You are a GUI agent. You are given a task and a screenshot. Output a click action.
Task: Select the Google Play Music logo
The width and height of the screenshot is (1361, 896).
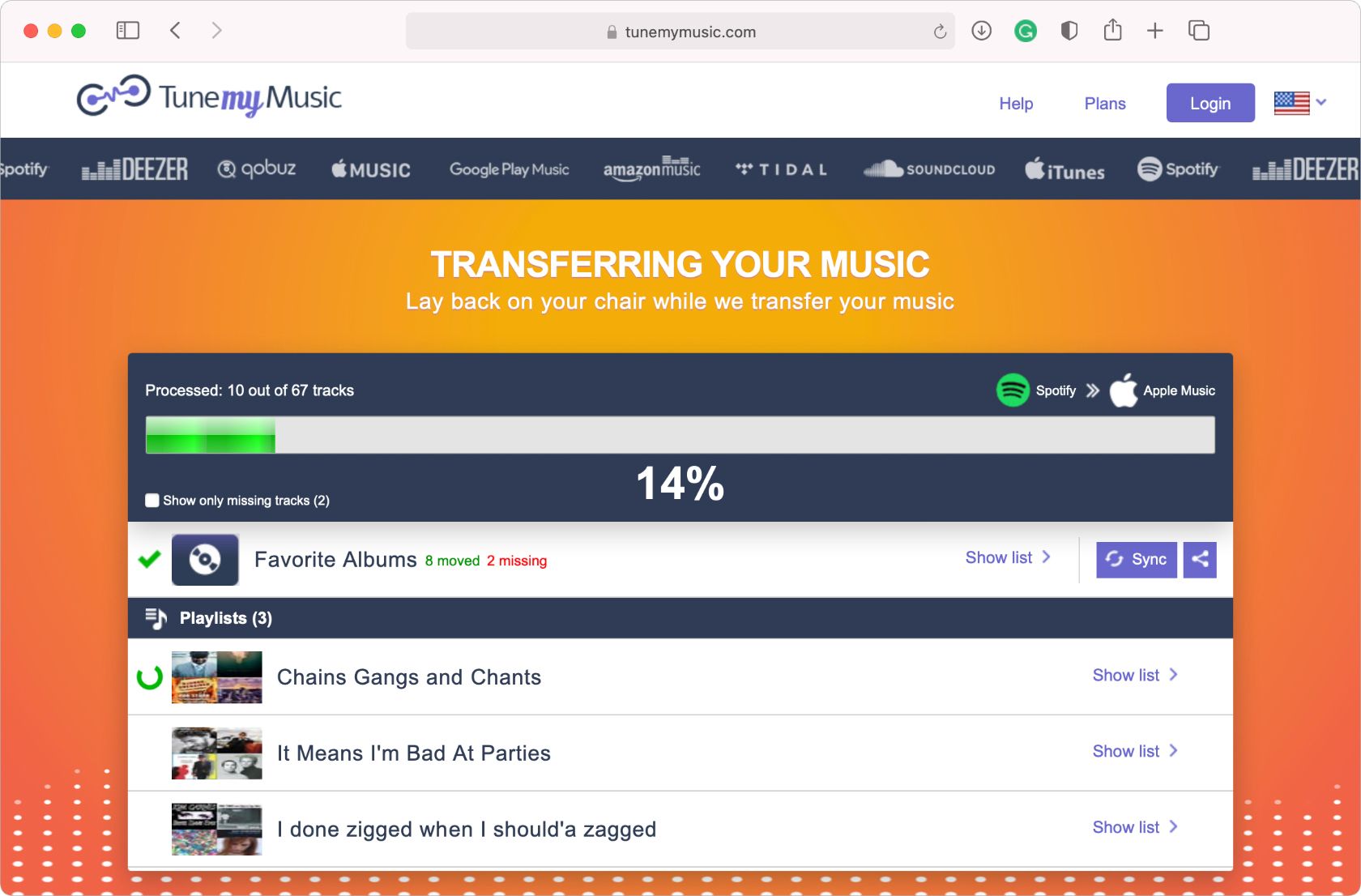click(510, 169)
